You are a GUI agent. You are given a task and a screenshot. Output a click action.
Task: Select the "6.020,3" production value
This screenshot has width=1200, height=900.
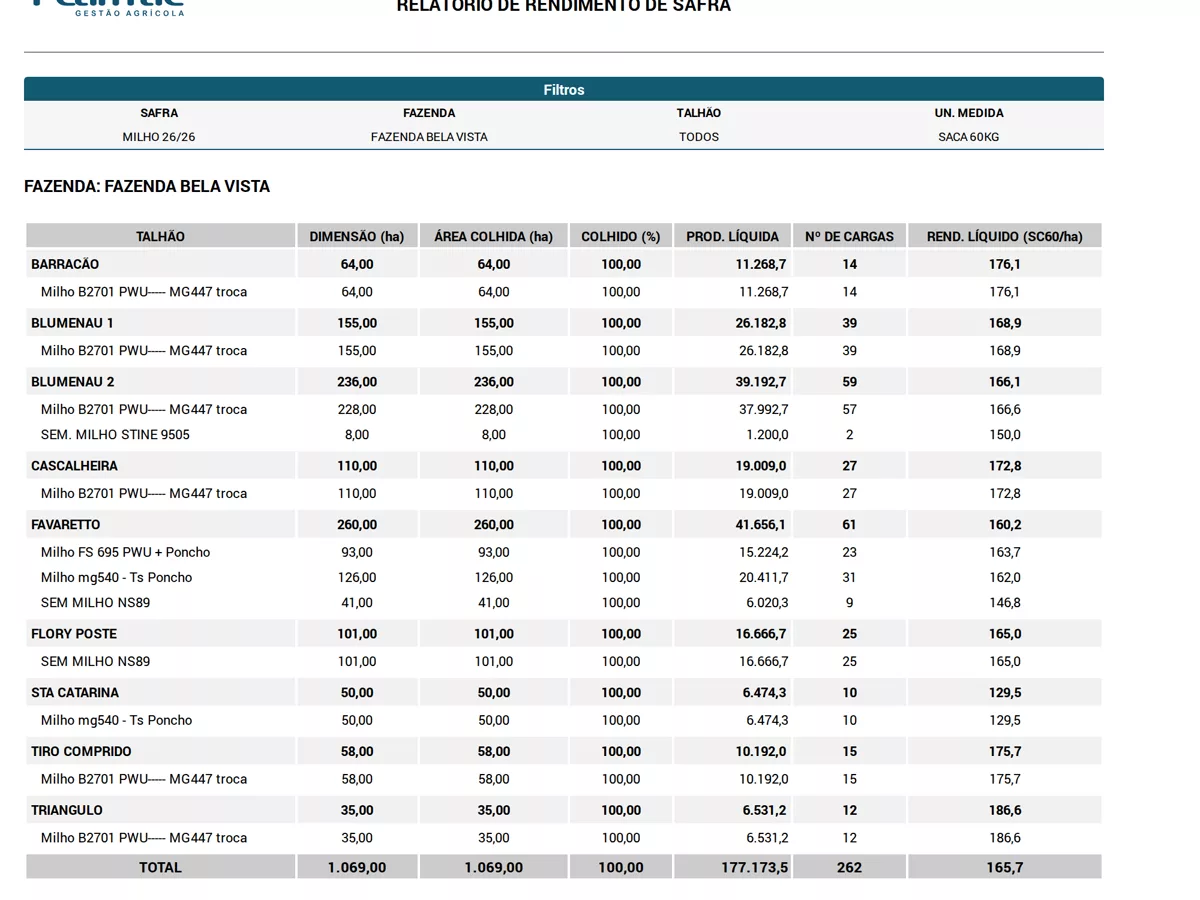[767, 603]
